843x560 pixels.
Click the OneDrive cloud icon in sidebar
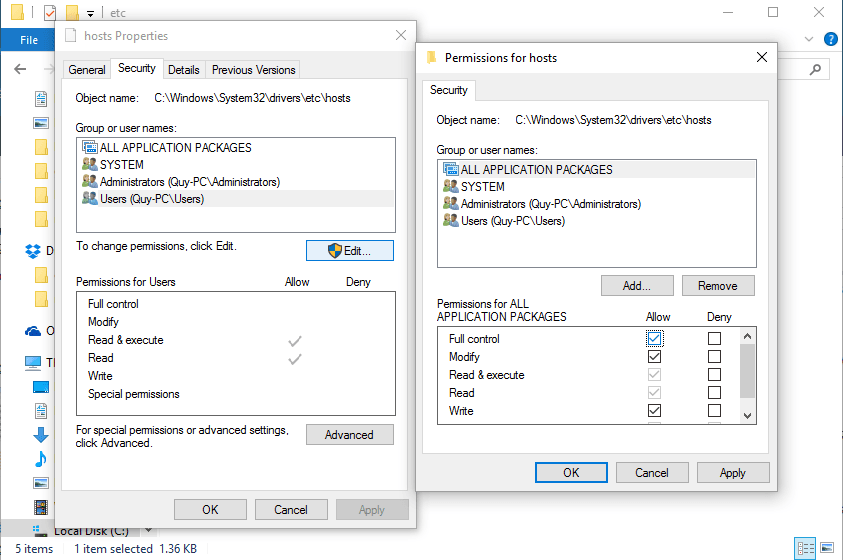pyautogui.click(x=32, y=331)
